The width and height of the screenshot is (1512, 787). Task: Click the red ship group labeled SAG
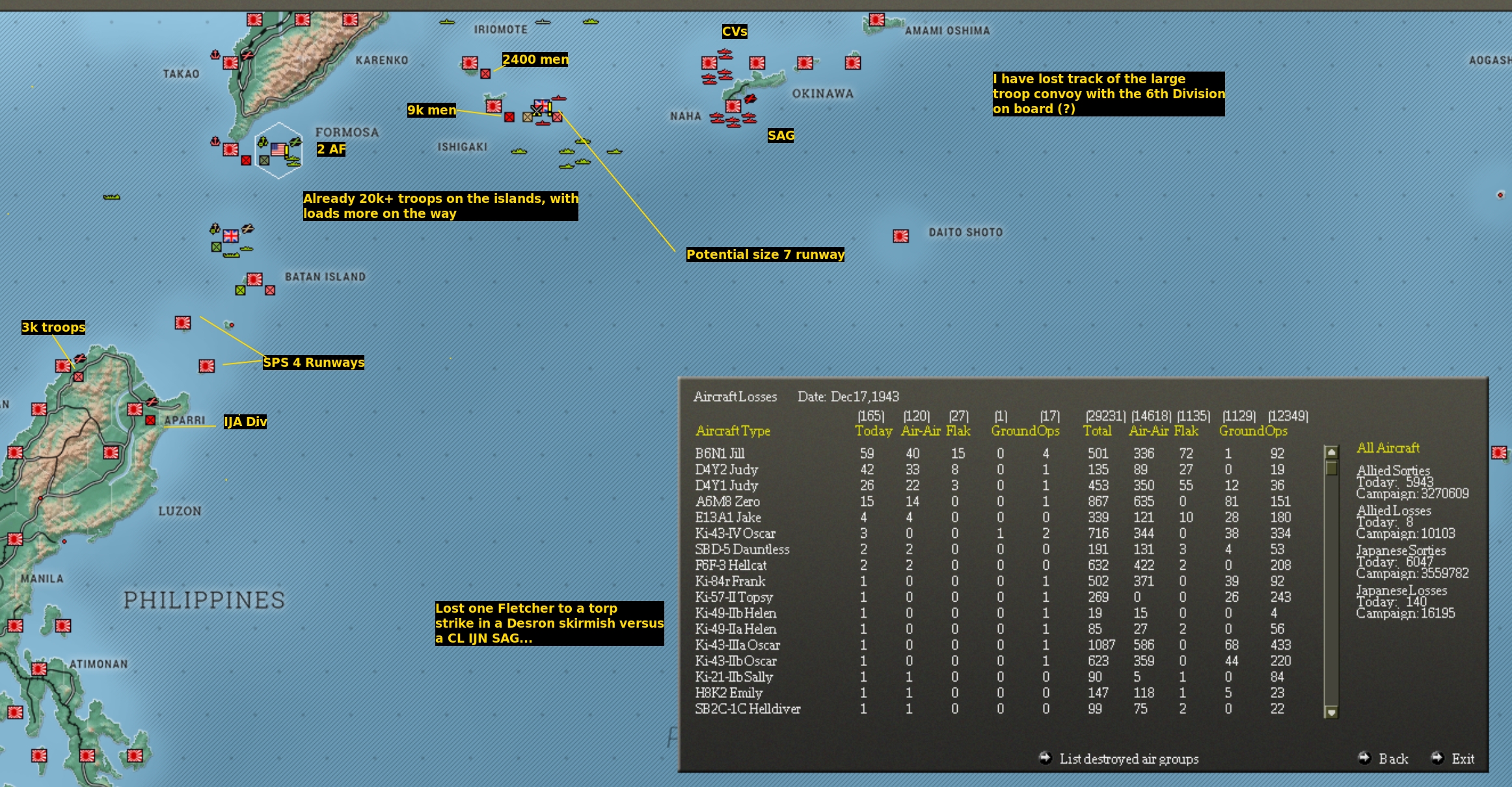(x=733, y=120)
